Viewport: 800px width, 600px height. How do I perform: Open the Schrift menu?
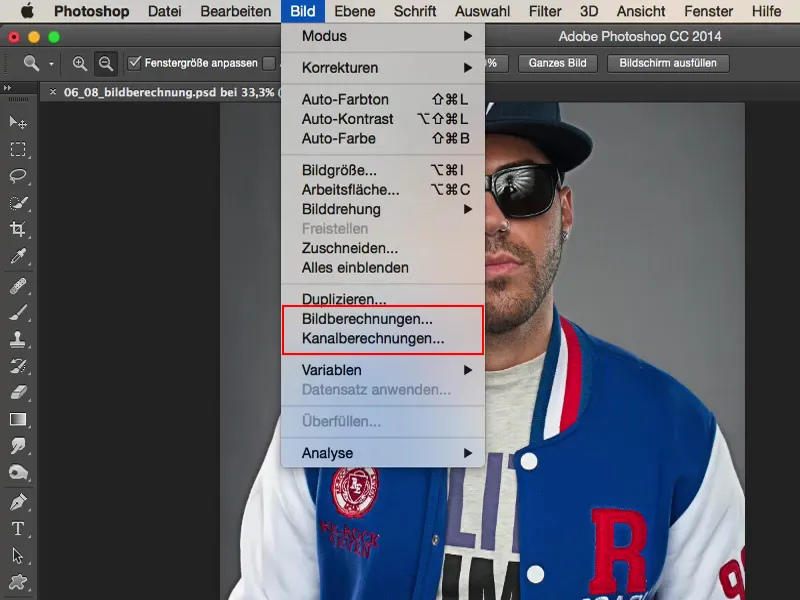point(415,11)
